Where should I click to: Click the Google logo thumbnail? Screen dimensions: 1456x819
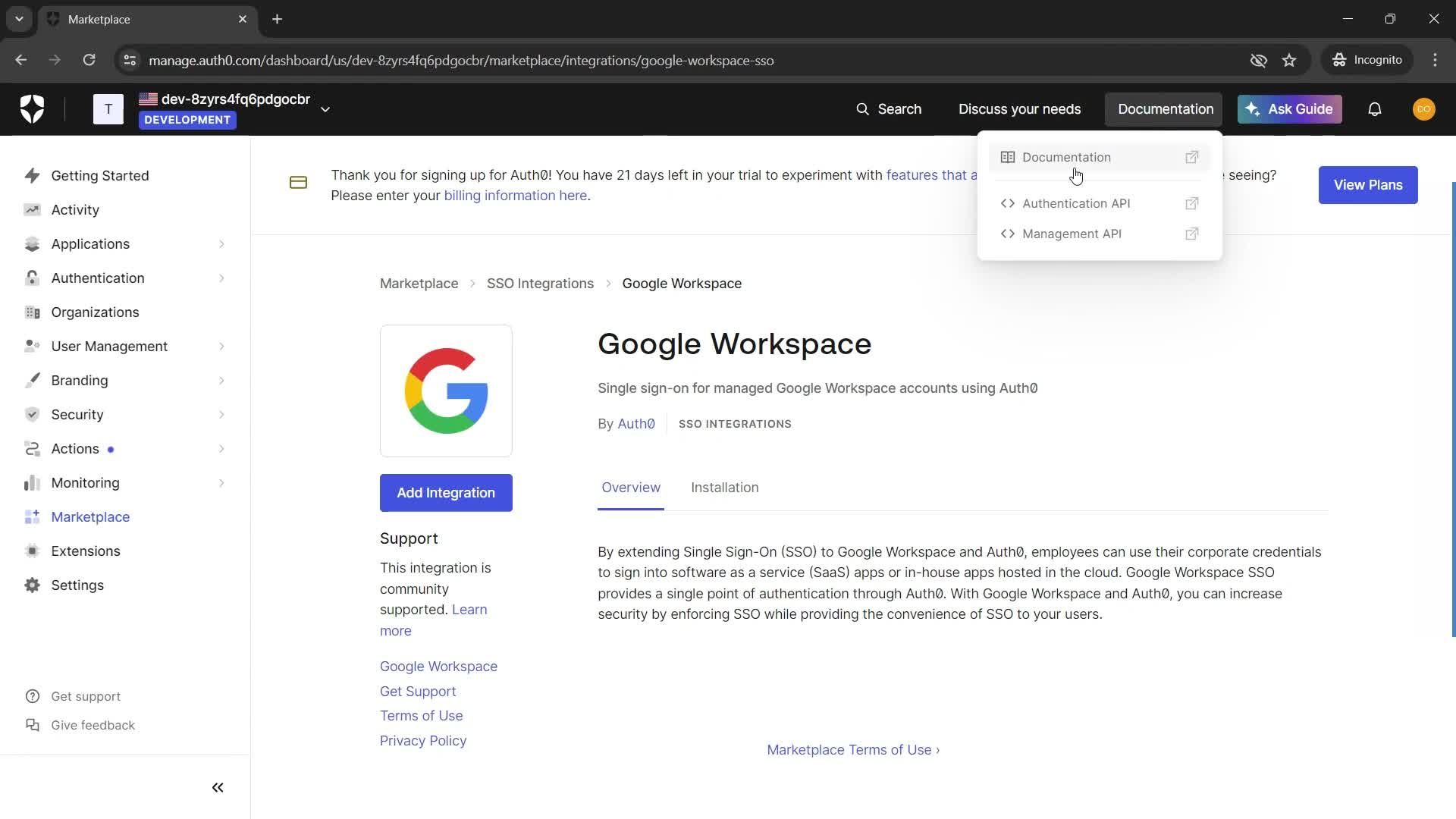coord(446,391)
